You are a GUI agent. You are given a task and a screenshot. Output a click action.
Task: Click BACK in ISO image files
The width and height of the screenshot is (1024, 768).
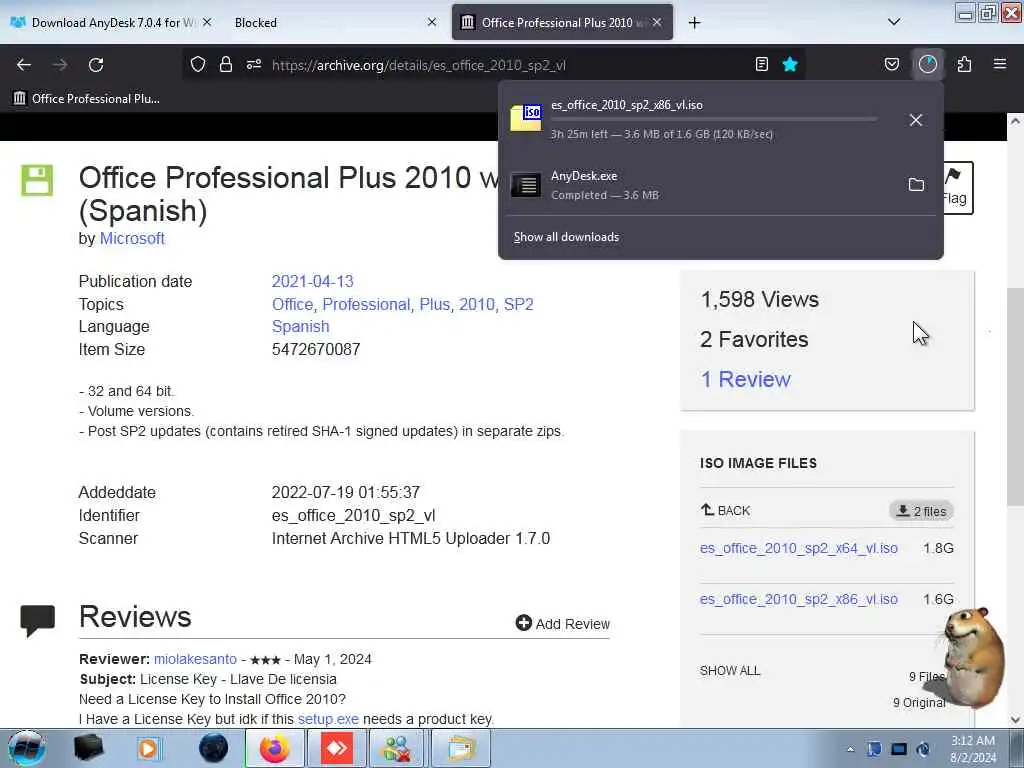tap(726, 511)
